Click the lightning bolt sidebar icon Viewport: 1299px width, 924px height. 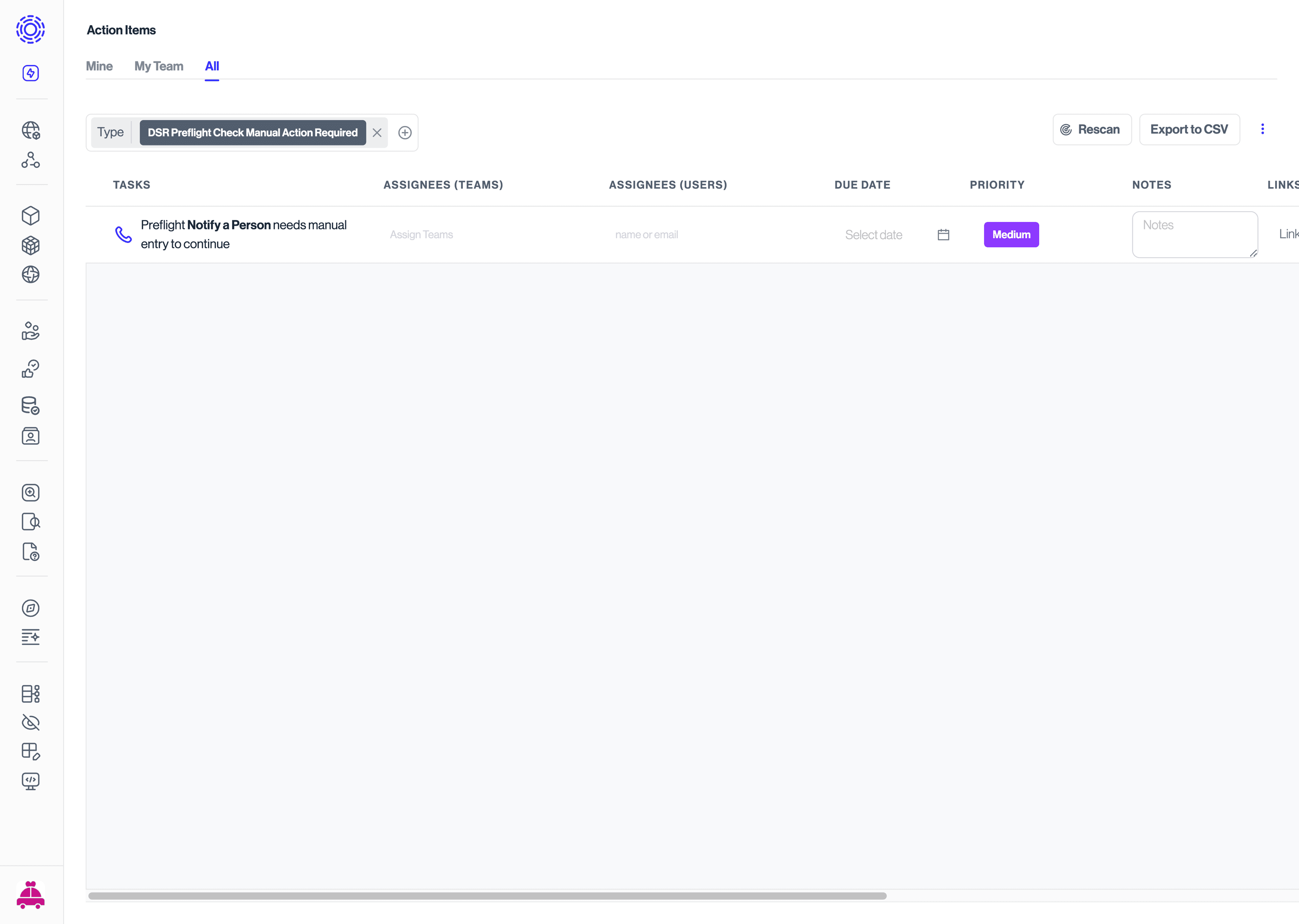(31, 73)
